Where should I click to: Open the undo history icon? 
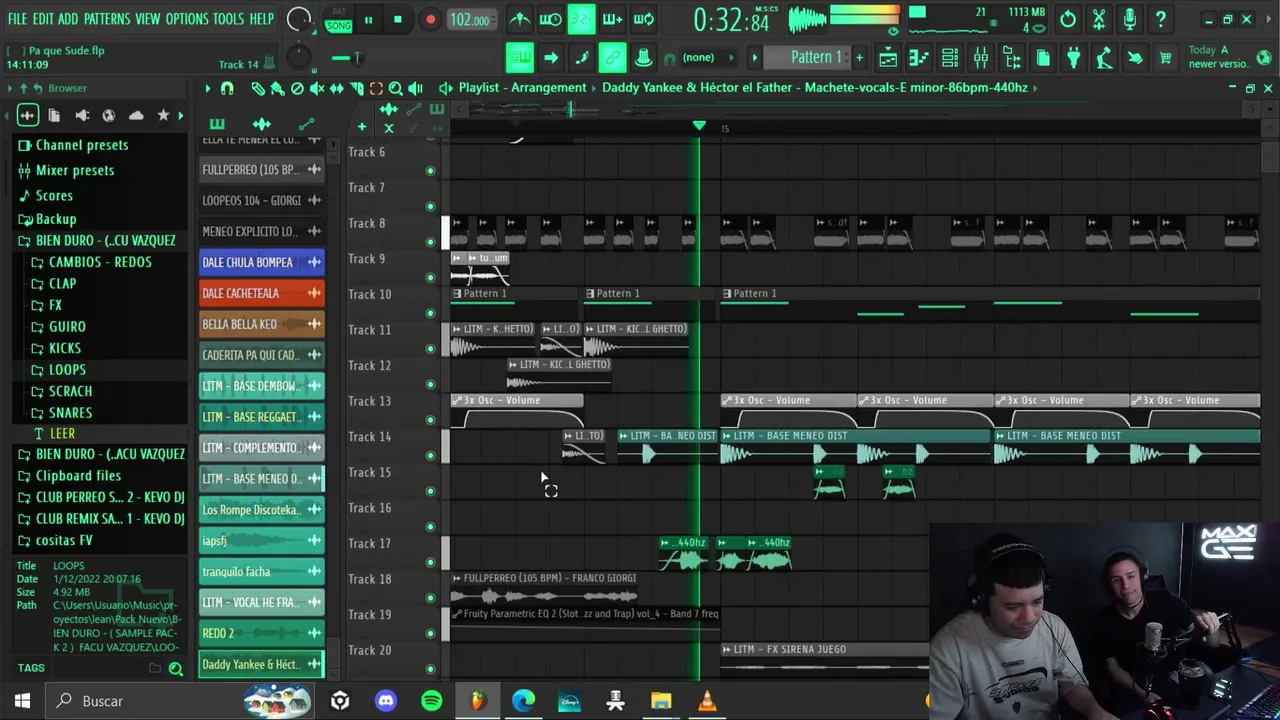pos(1068,19)
